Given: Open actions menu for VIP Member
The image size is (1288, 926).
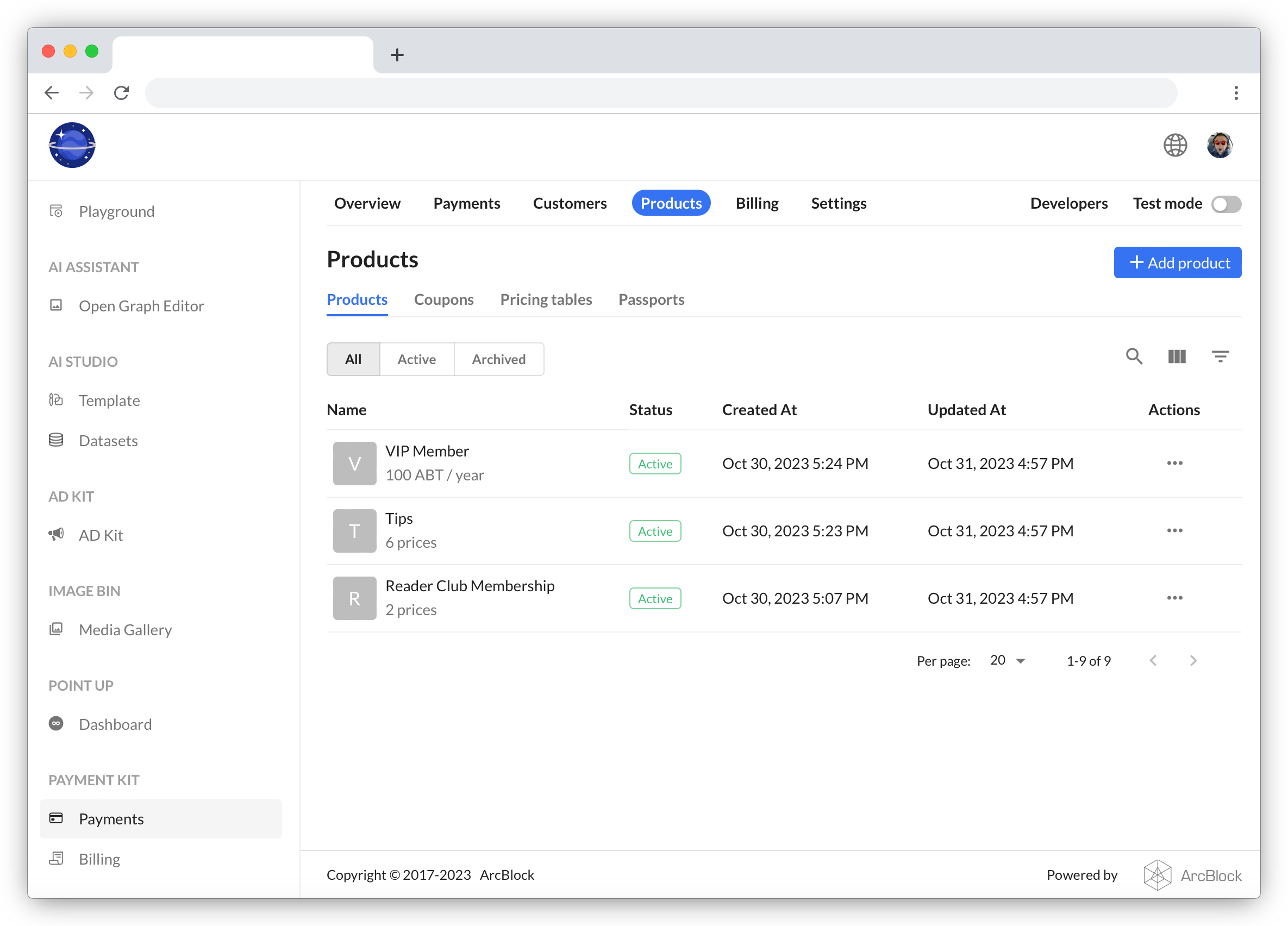Looking at the screenshot, I should [x=1174, y=464].
